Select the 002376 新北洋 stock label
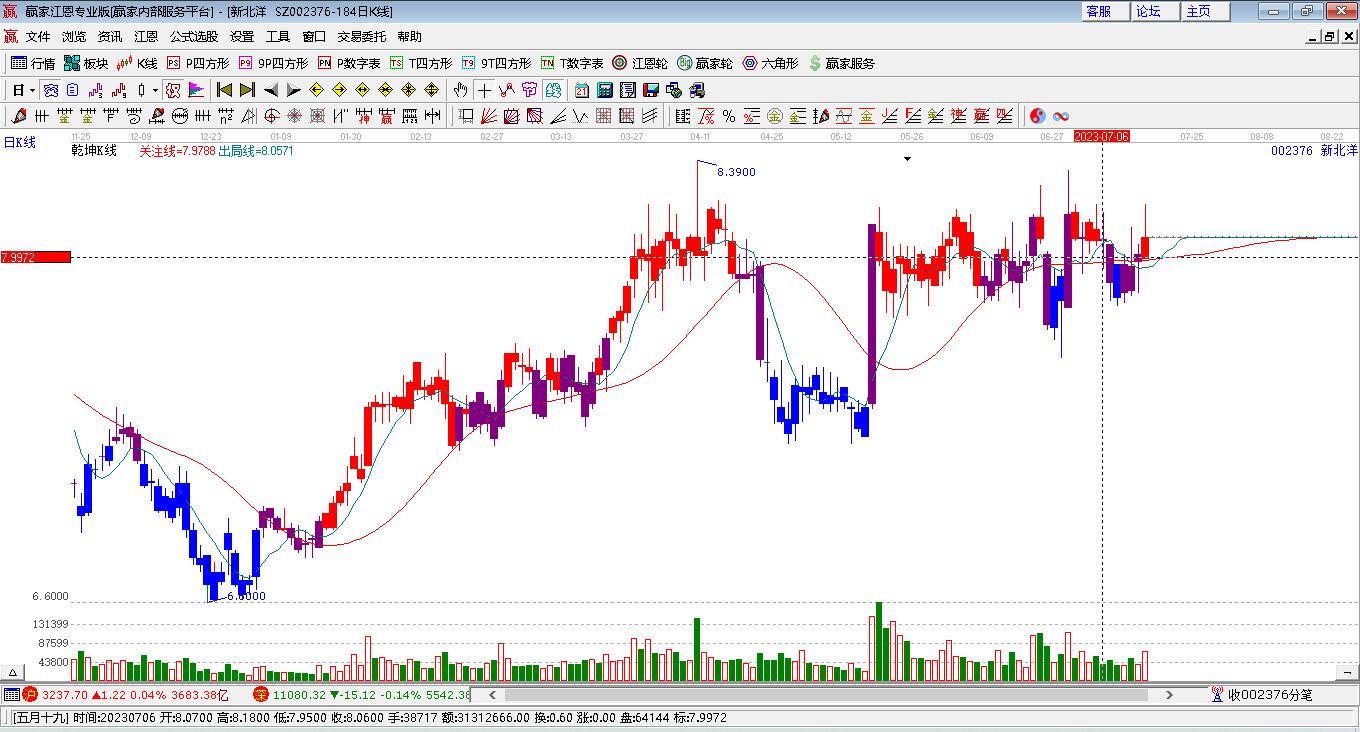The height and width of the screenshot is (732, 1360). [1314, 151]
